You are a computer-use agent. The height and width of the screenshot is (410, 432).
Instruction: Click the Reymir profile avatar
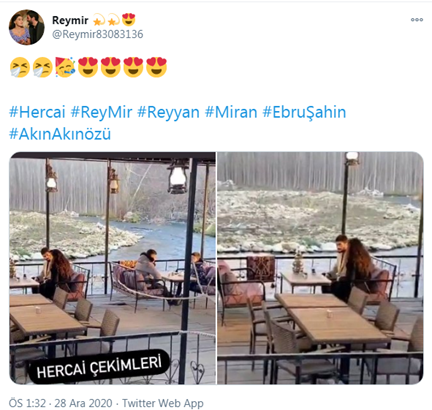click(27, 27)
